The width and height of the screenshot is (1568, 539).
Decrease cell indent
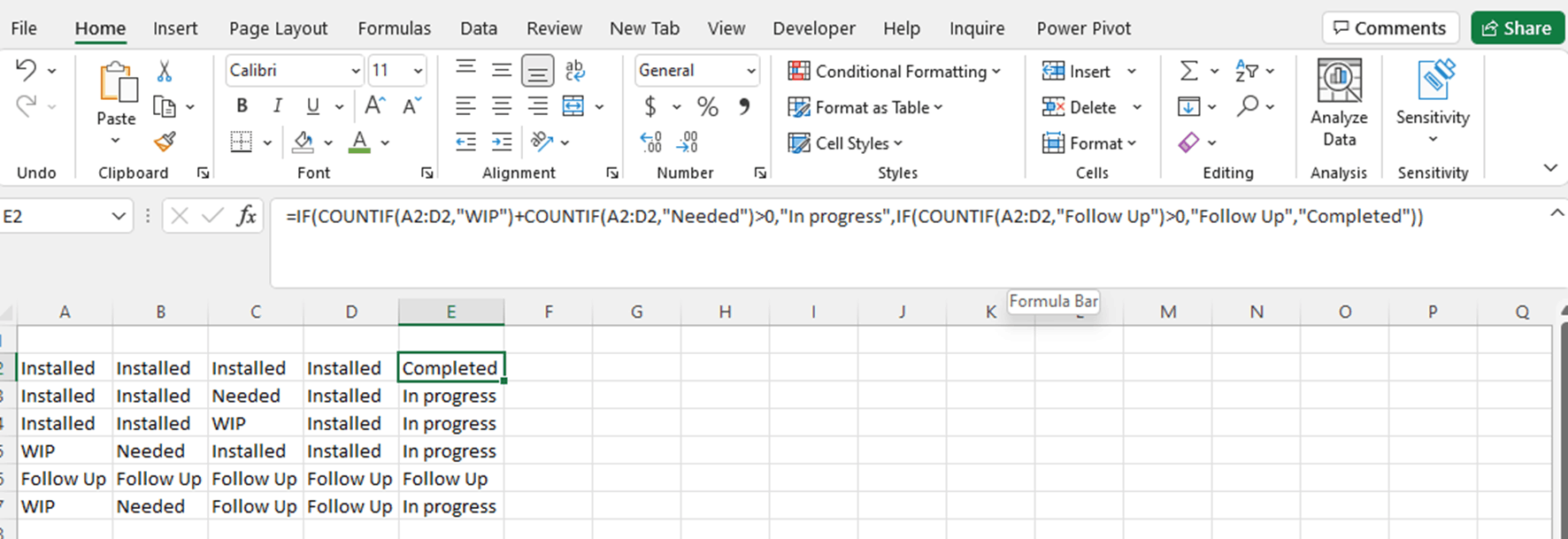(x=465, y=142)
